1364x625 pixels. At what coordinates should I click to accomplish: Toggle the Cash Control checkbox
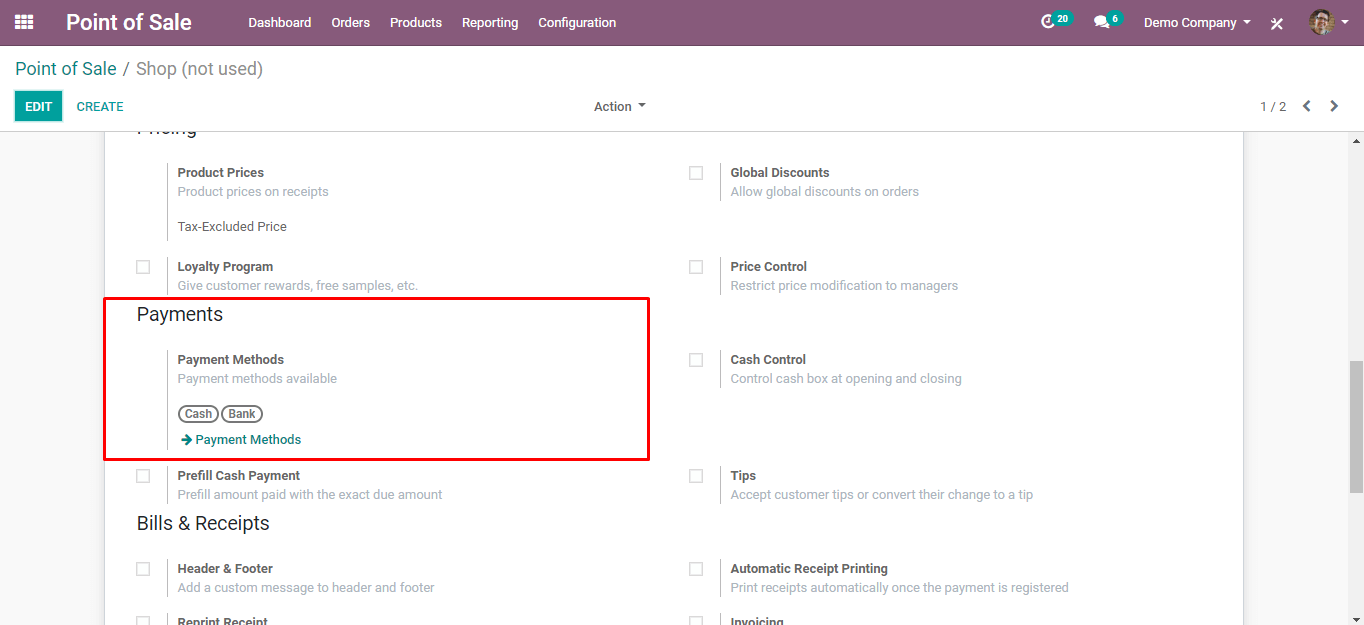tap(696, 360)
